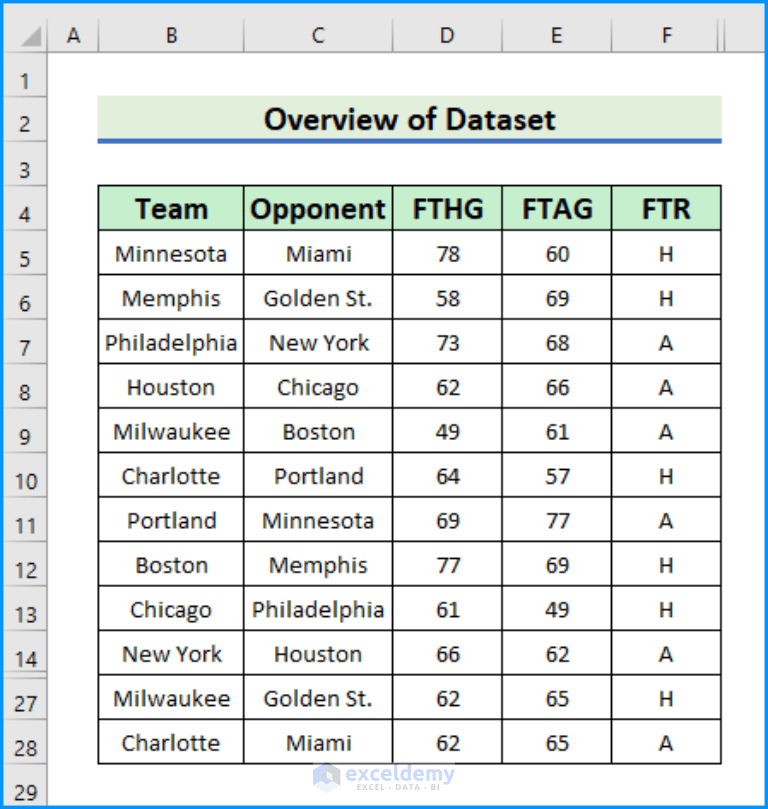Screen dimensions: 768x809
Task: Click the cell containing Golden St.
Action: coord(317,297)
